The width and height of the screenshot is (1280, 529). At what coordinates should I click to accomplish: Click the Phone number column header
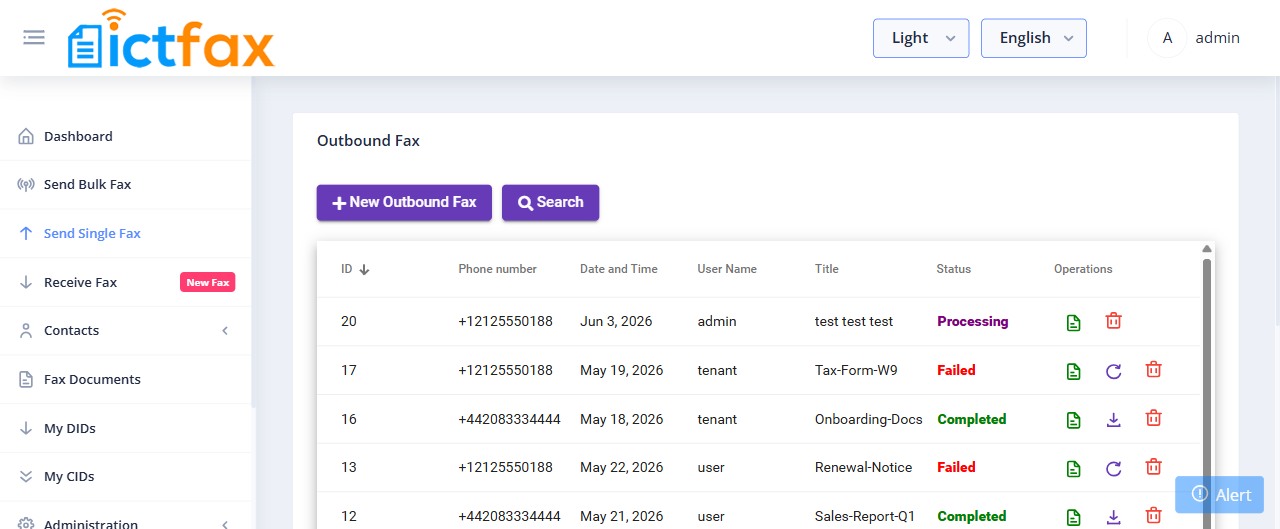coord(498,269)
